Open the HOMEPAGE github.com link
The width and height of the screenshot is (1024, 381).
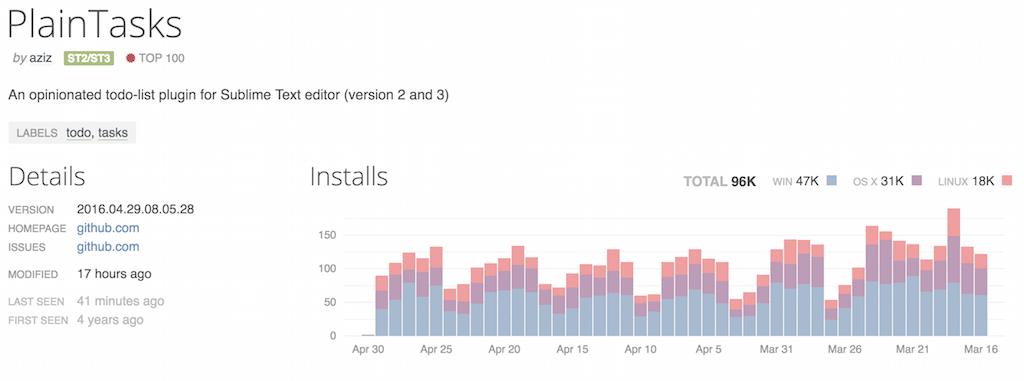(108, 228)
